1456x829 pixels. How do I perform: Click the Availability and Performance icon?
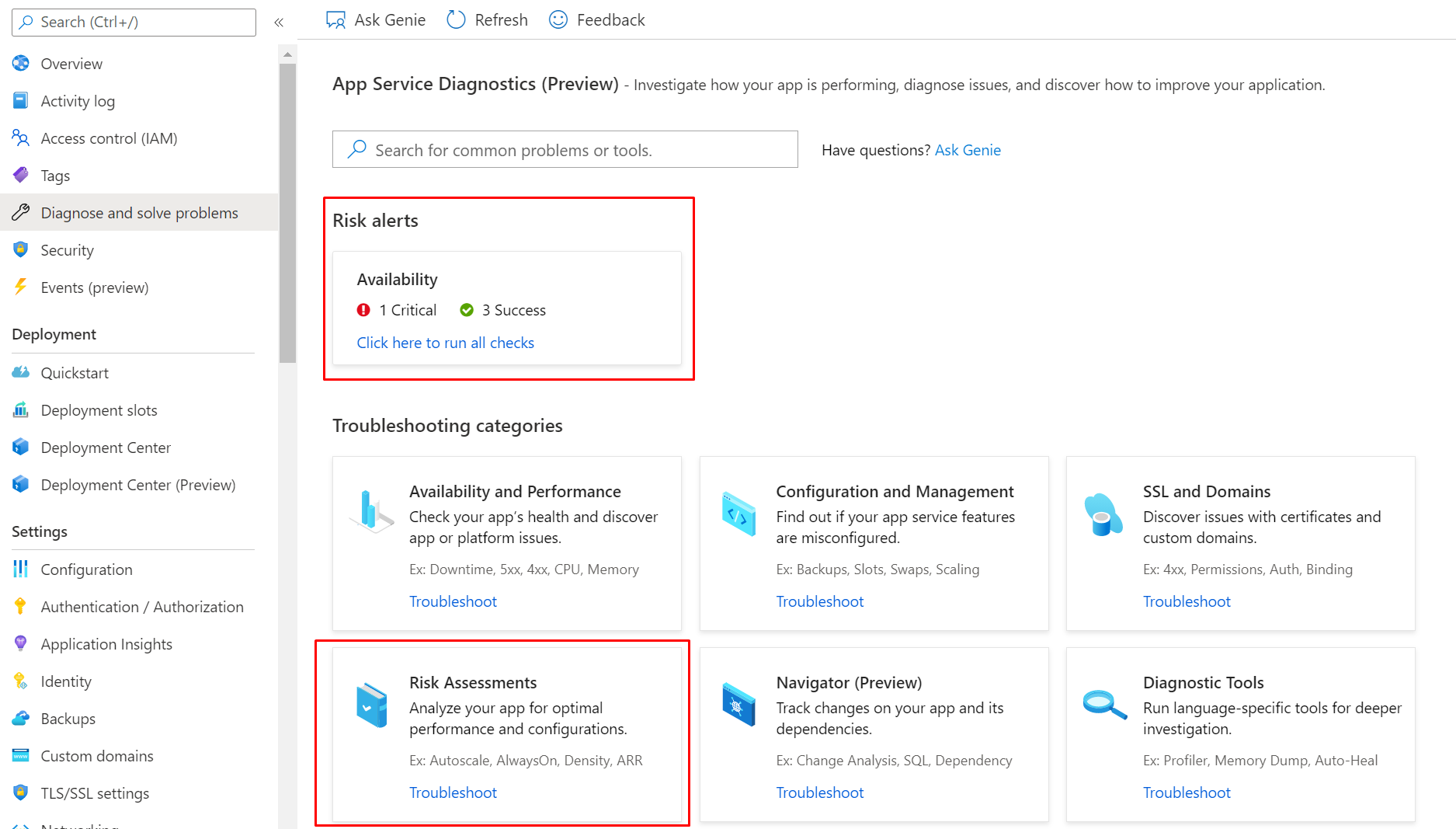point(371,511)
